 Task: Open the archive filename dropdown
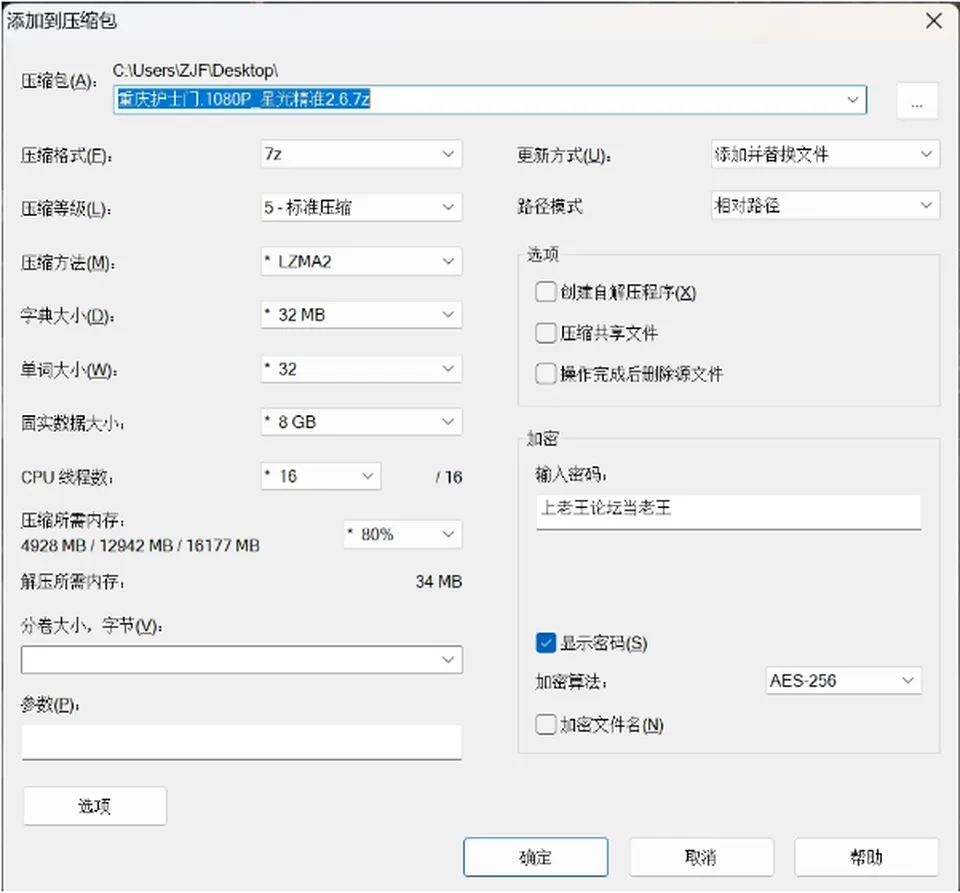pos(852,99)
